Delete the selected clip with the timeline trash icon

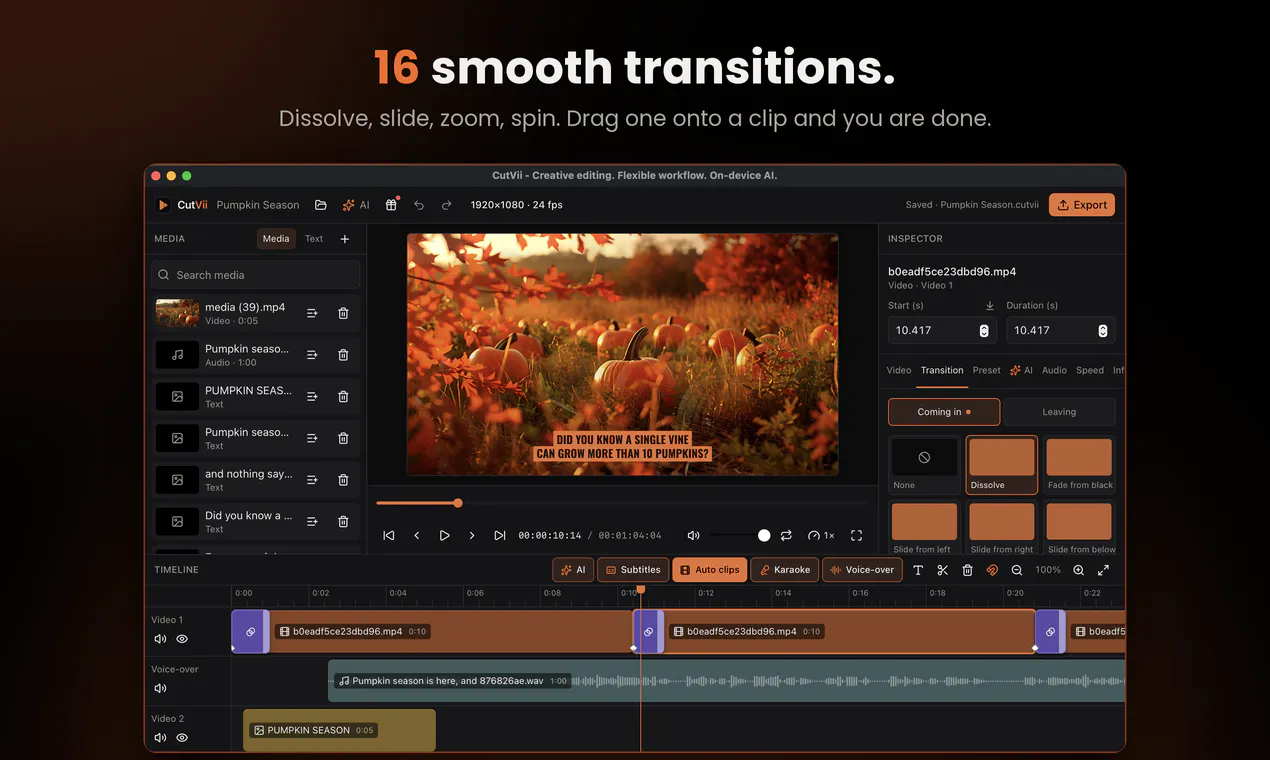click(x=967, y=570)
